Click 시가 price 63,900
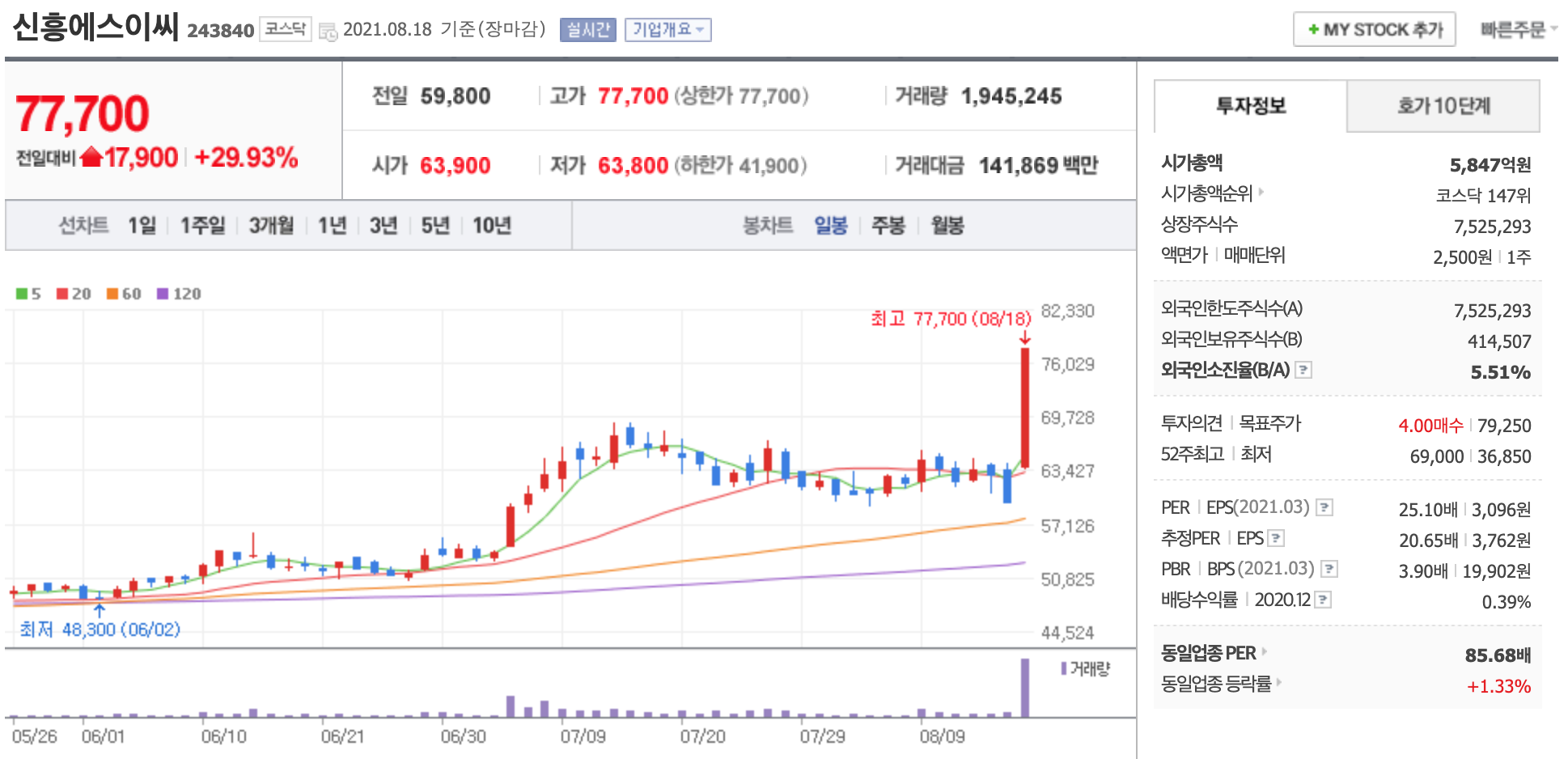The height and width of the screenshot is (759, 1568). coord(456,166)
